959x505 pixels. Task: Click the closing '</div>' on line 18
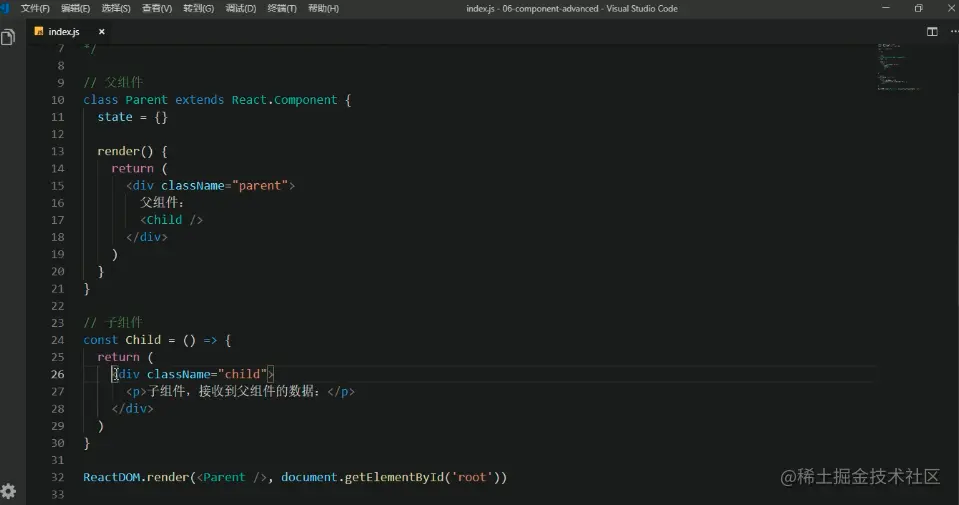coord(146,237)
